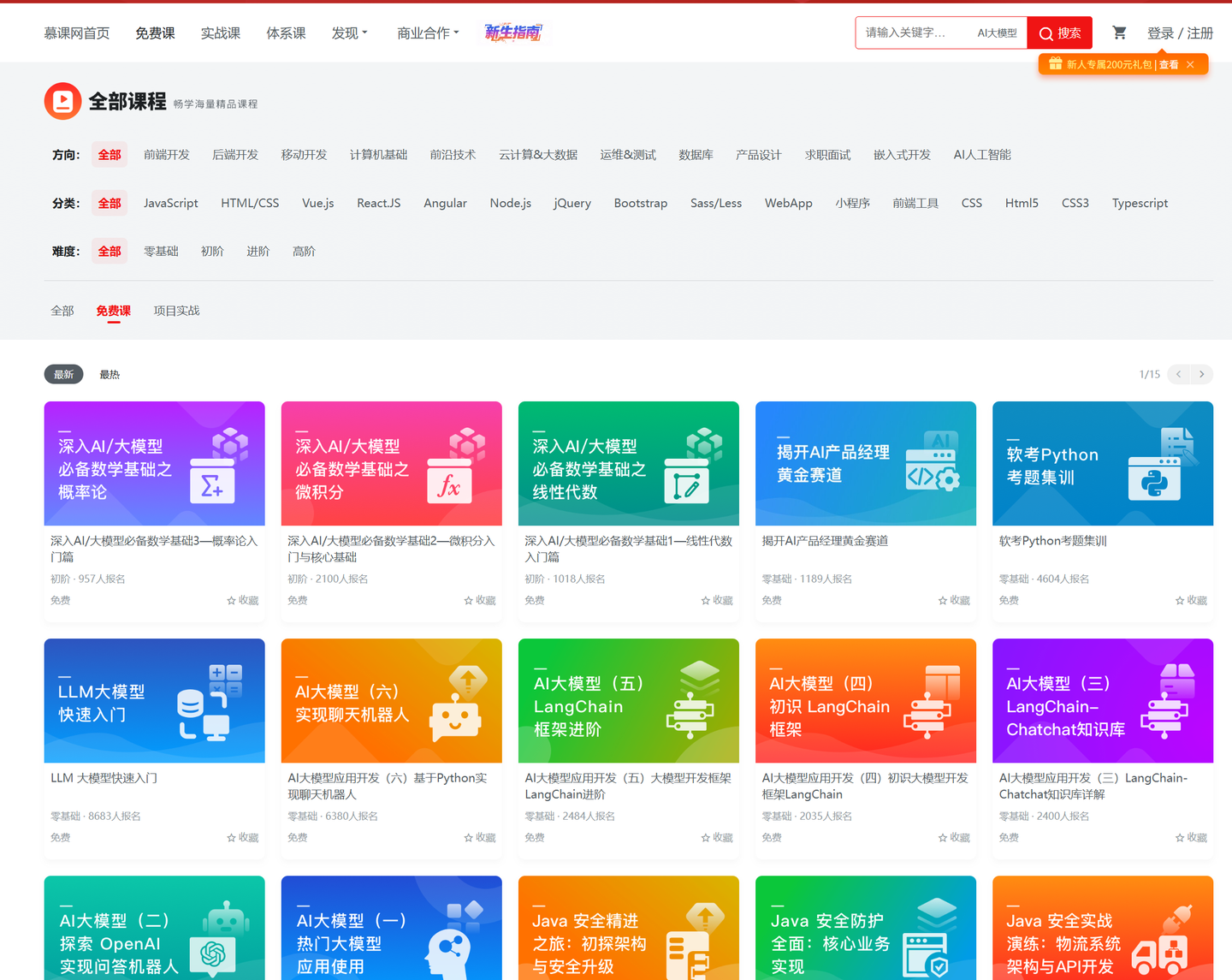Open 软考Python考题集训 thumbnail
Image resolution: width=1232 pixels, height=980 pixels.
coord(1103,463)
